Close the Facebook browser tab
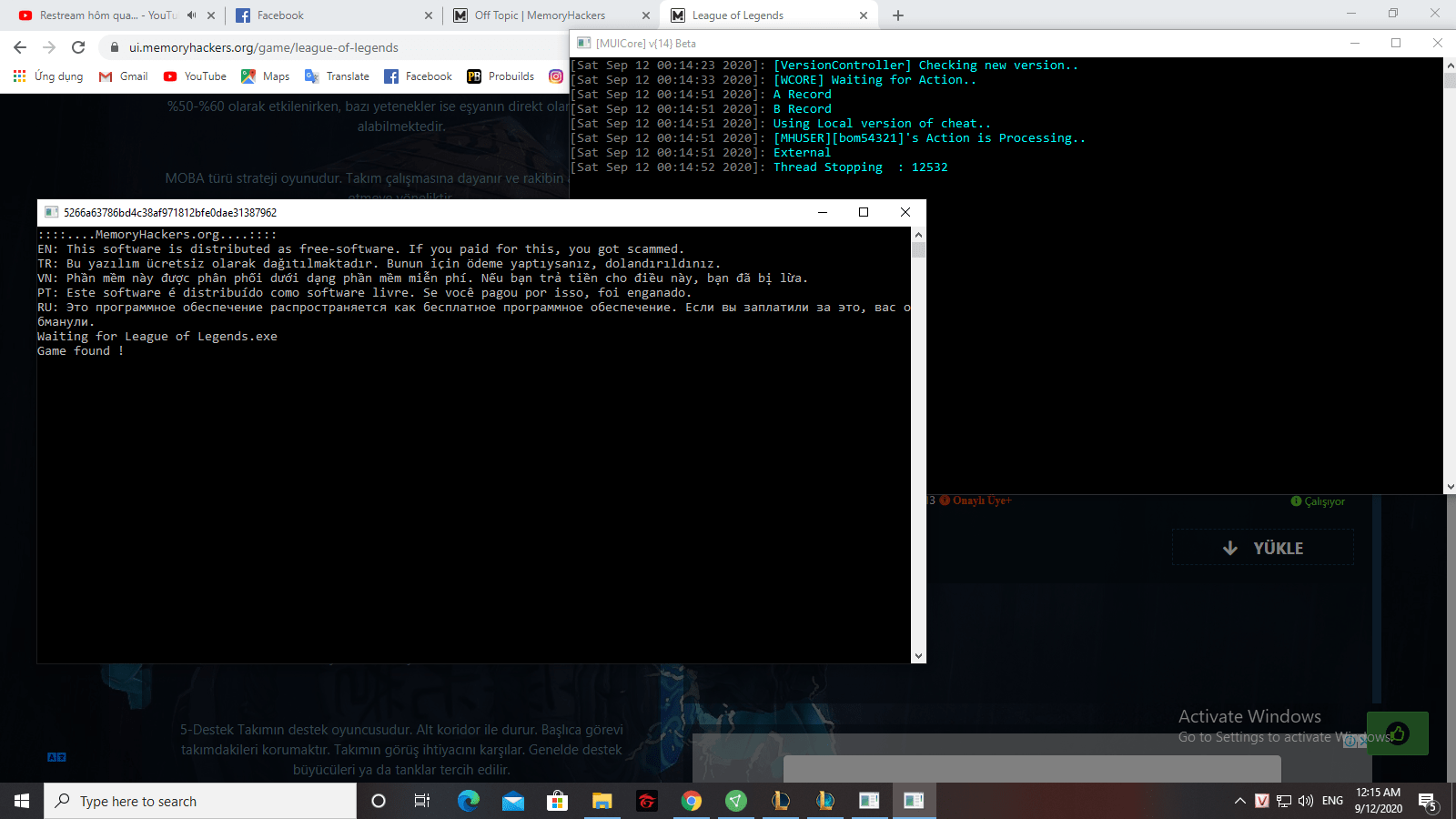This screenshot has height=819, width=1456. (429, 15)
